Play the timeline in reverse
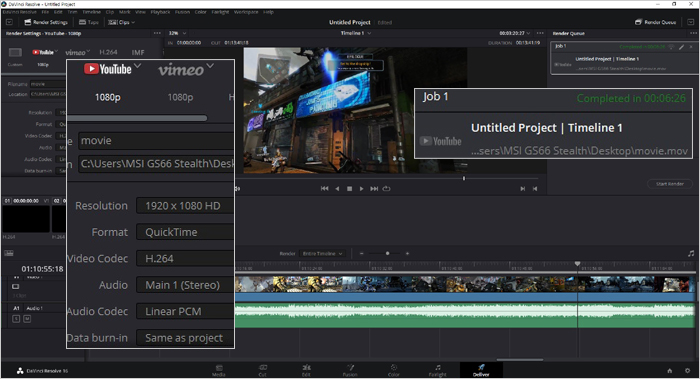The image size is (700, 379). pyautogui.click(x=337, y=189)
